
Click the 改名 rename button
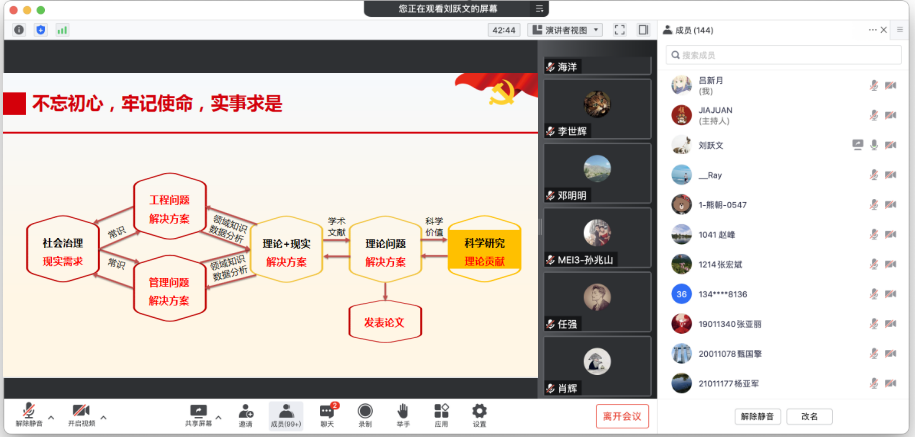809,416
